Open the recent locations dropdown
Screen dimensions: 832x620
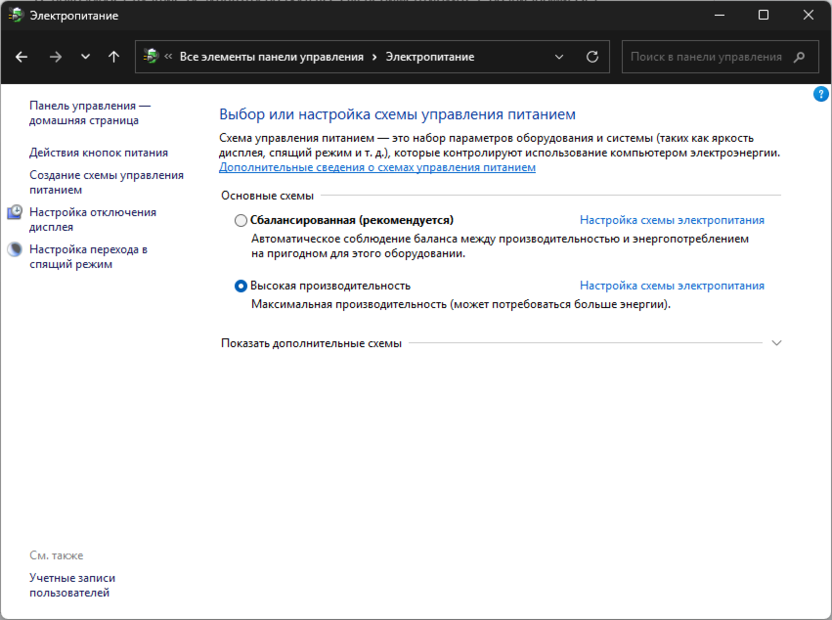85,57
